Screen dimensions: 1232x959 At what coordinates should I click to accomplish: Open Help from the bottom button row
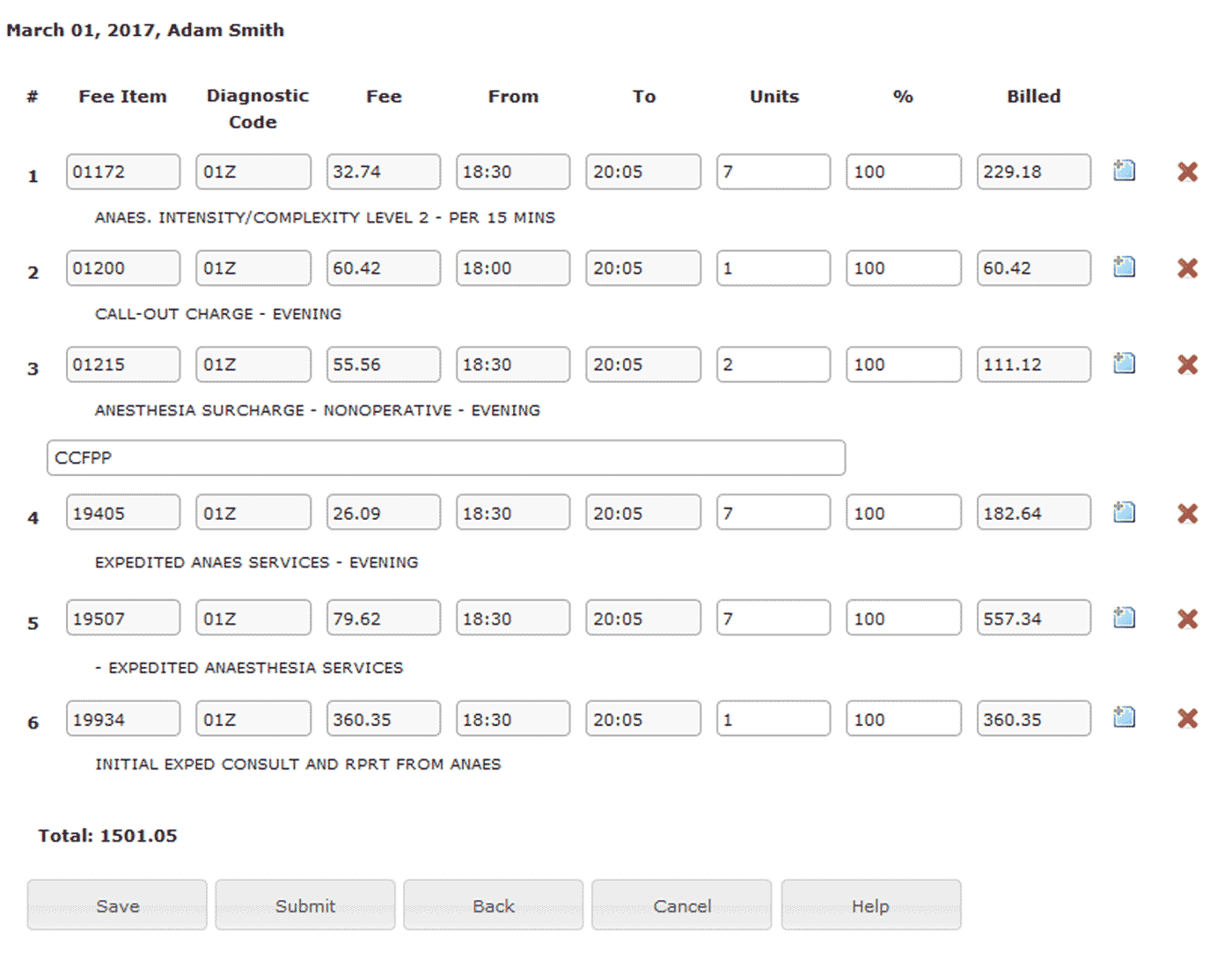(870, 905)
